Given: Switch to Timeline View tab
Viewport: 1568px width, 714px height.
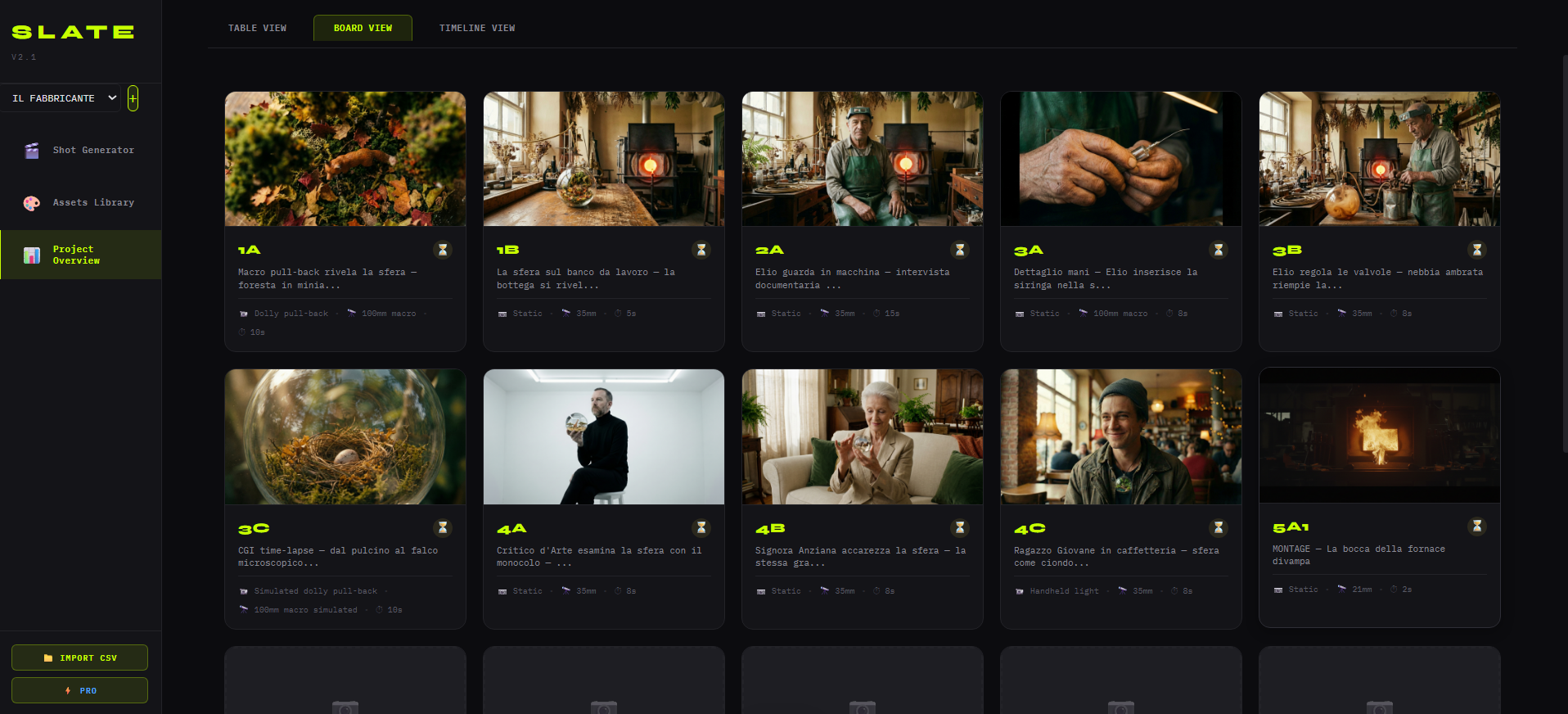Looking at the screenshot, I should [477, 28].
